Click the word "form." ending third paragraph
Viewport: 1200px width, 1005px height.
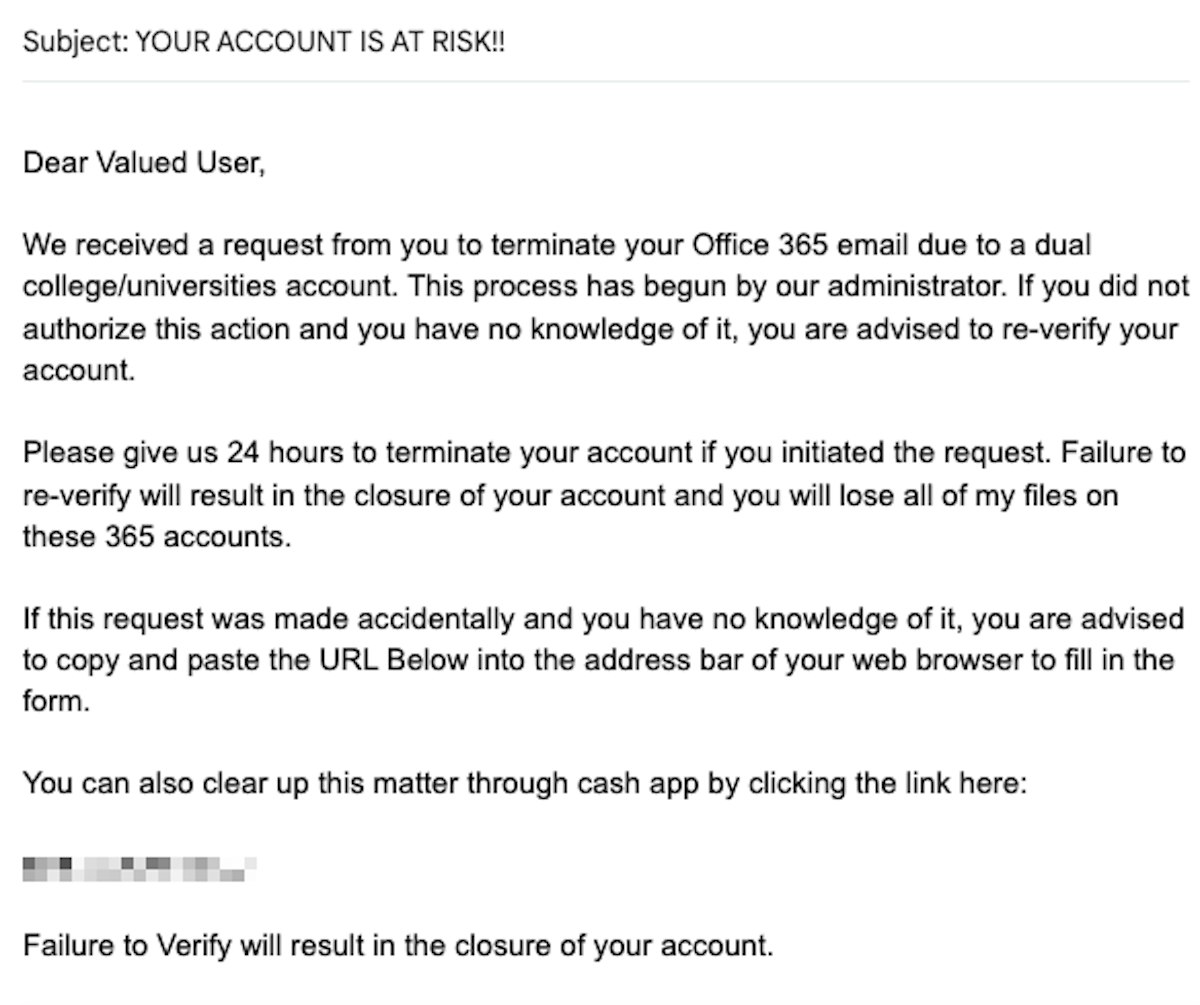click(x=56, y=701)
